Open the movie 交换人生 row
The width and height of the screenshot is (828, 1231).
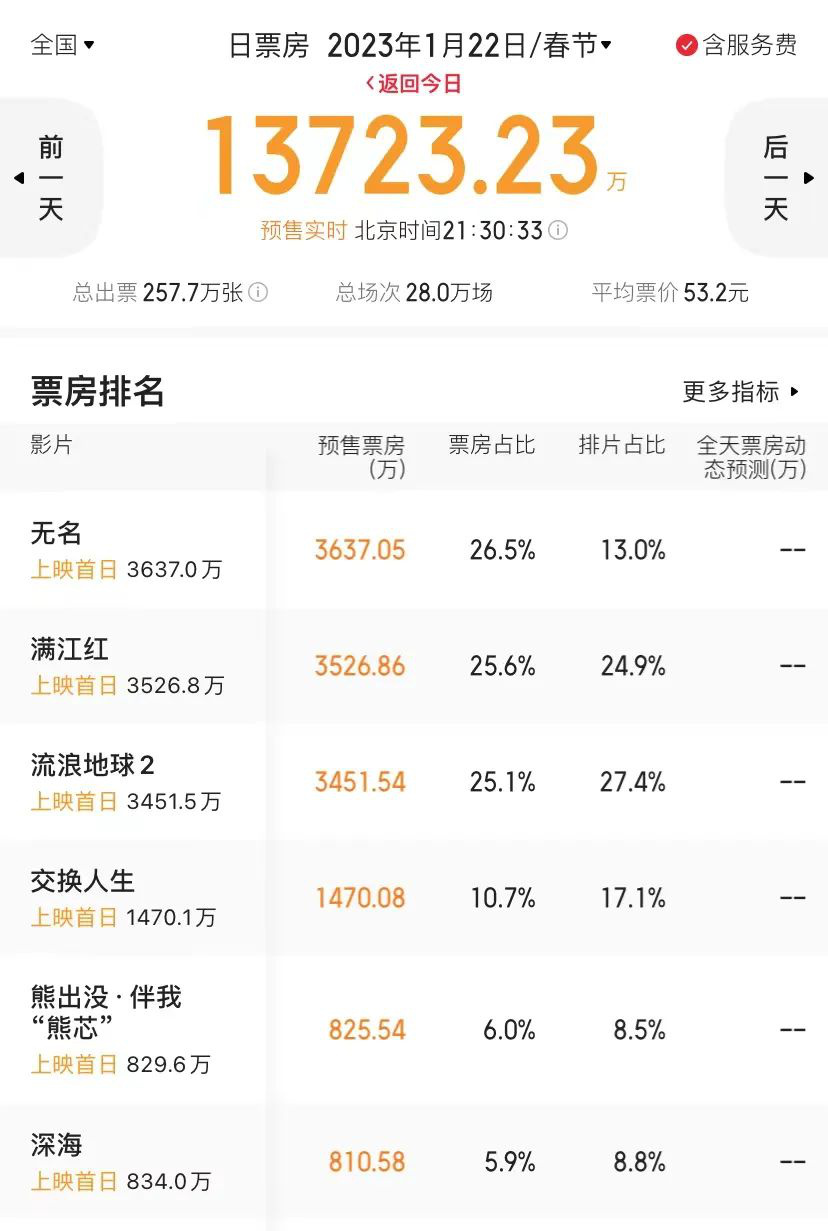(x=414, y=898)
